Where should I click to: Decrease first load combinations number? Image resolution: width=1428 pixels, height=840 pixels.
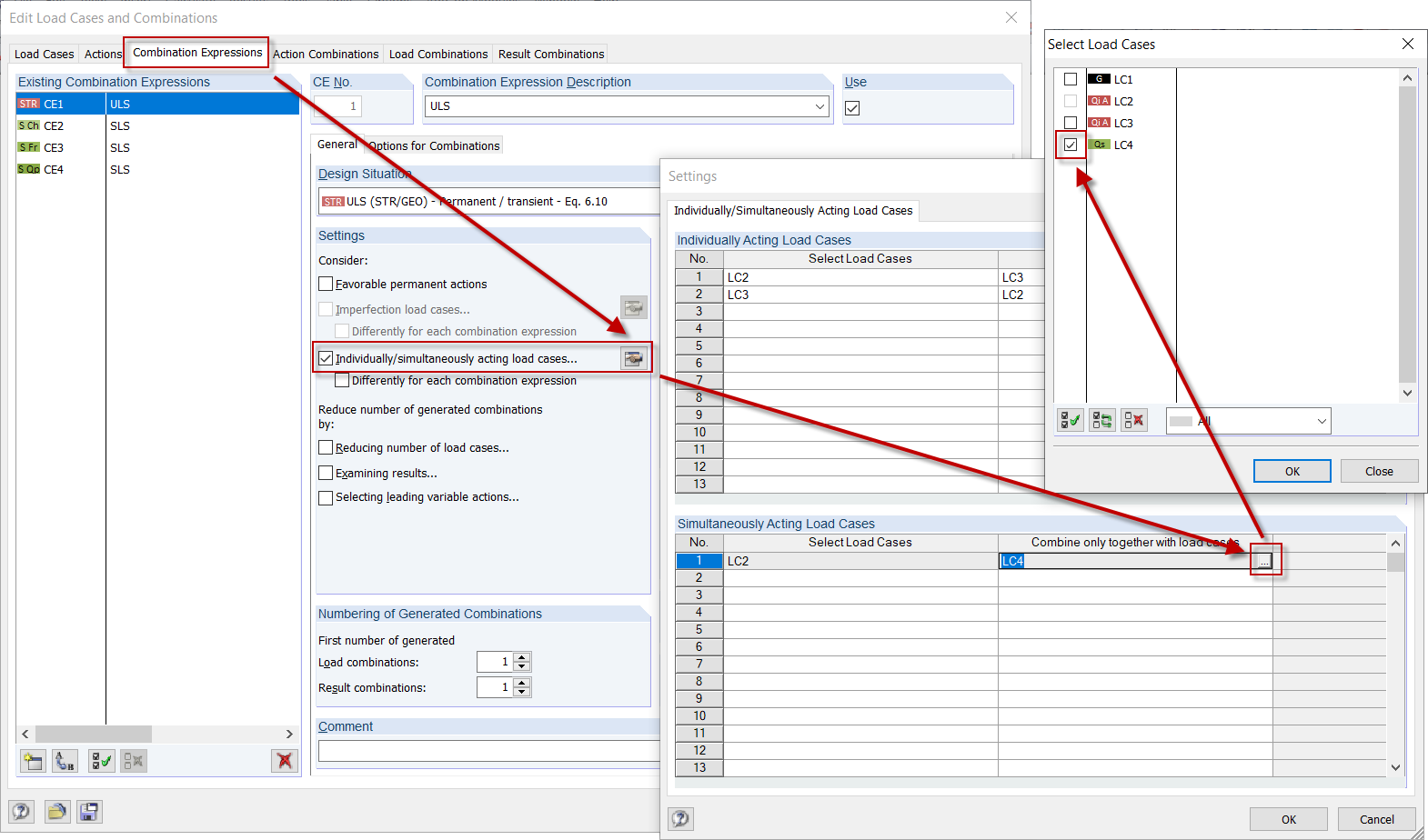coord(522,667)
